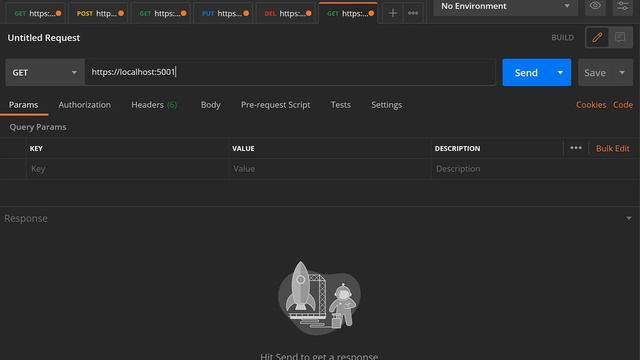Click the Description input cell
The image size is (640, 360).
pos(535,169)
